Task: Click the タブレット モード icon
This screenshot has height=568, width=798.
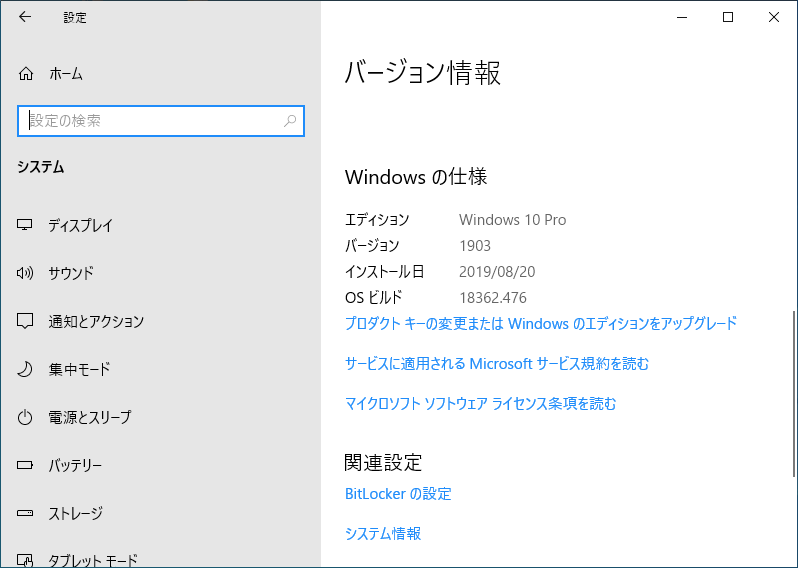Action: 25,560
